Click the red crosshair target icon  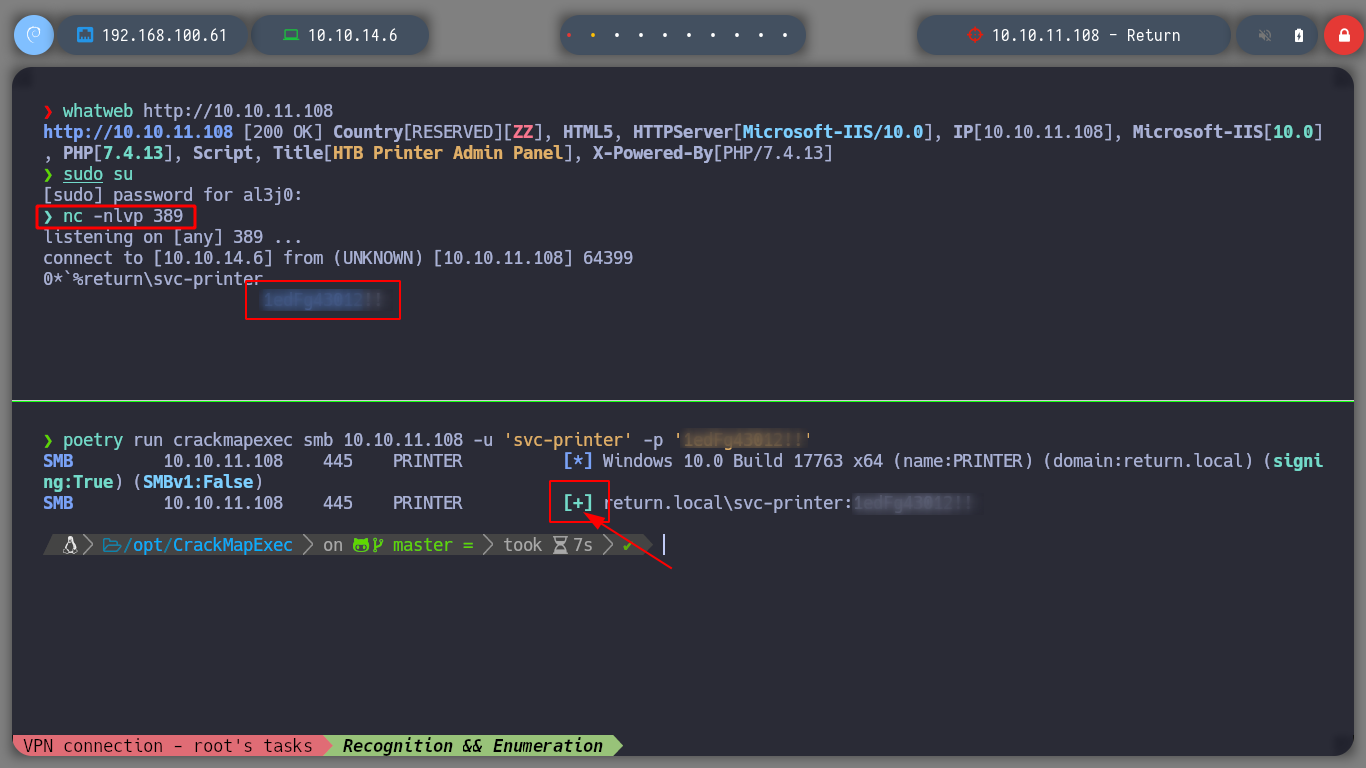click(x=975, y=35)
